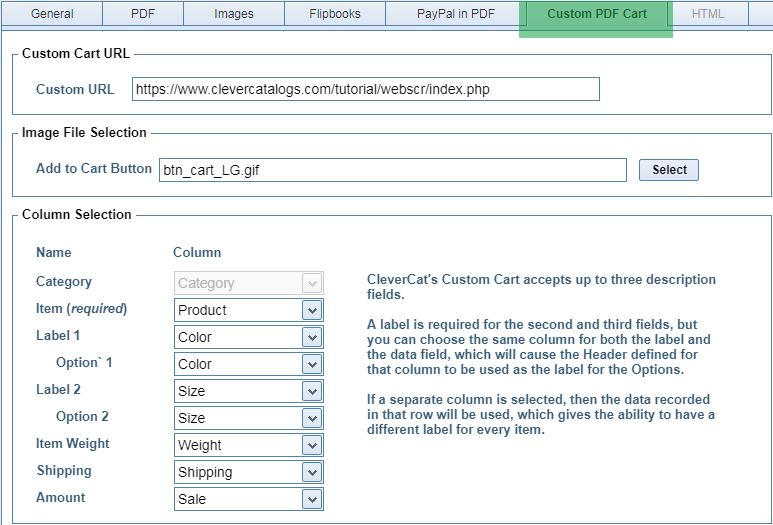773x525 pixels.
Task: Open the Images tab
Action: pyautogui.click(x=233, y=14)
